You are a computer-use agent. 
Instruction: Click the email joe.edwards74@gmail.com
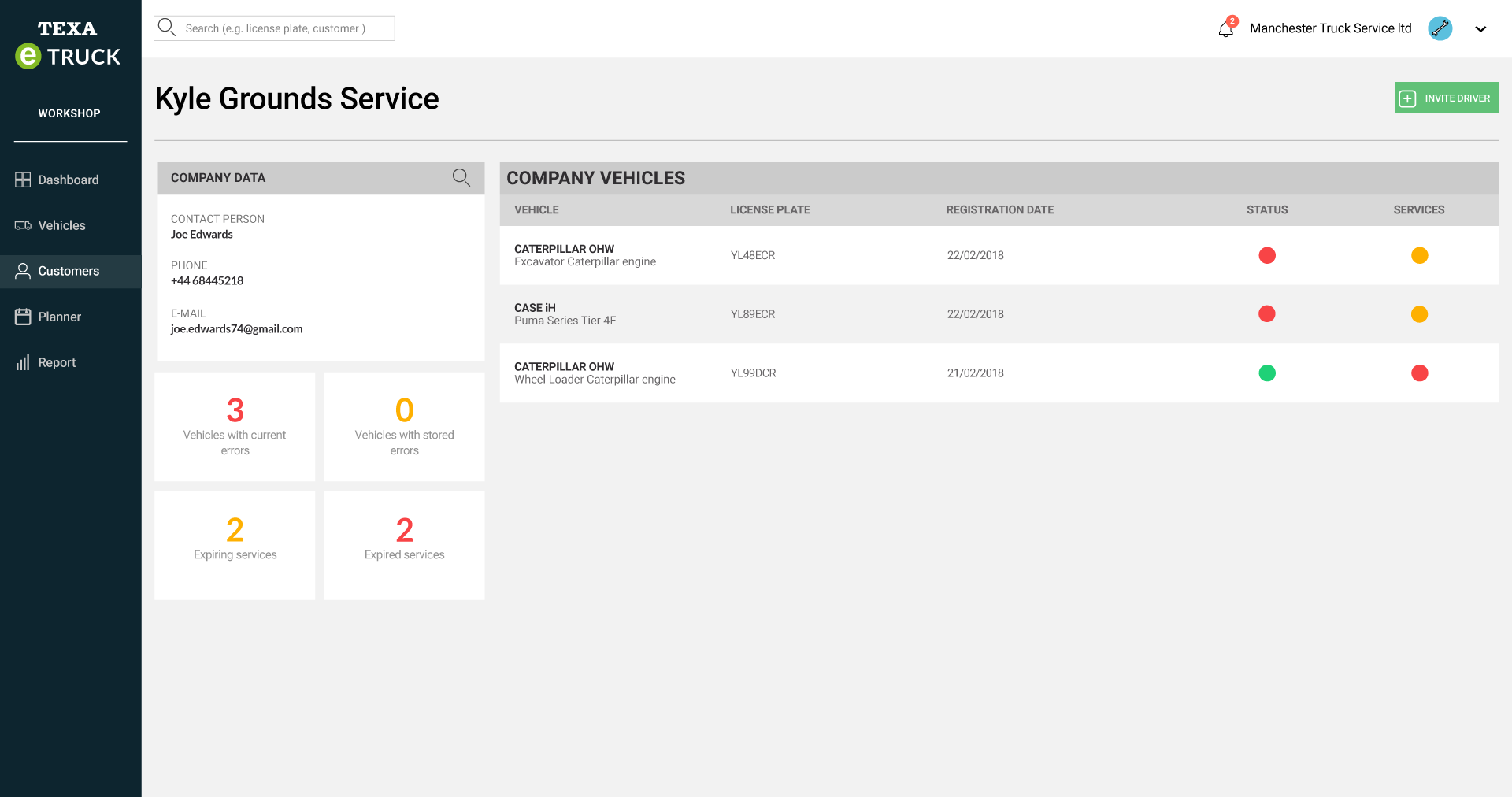236,328
